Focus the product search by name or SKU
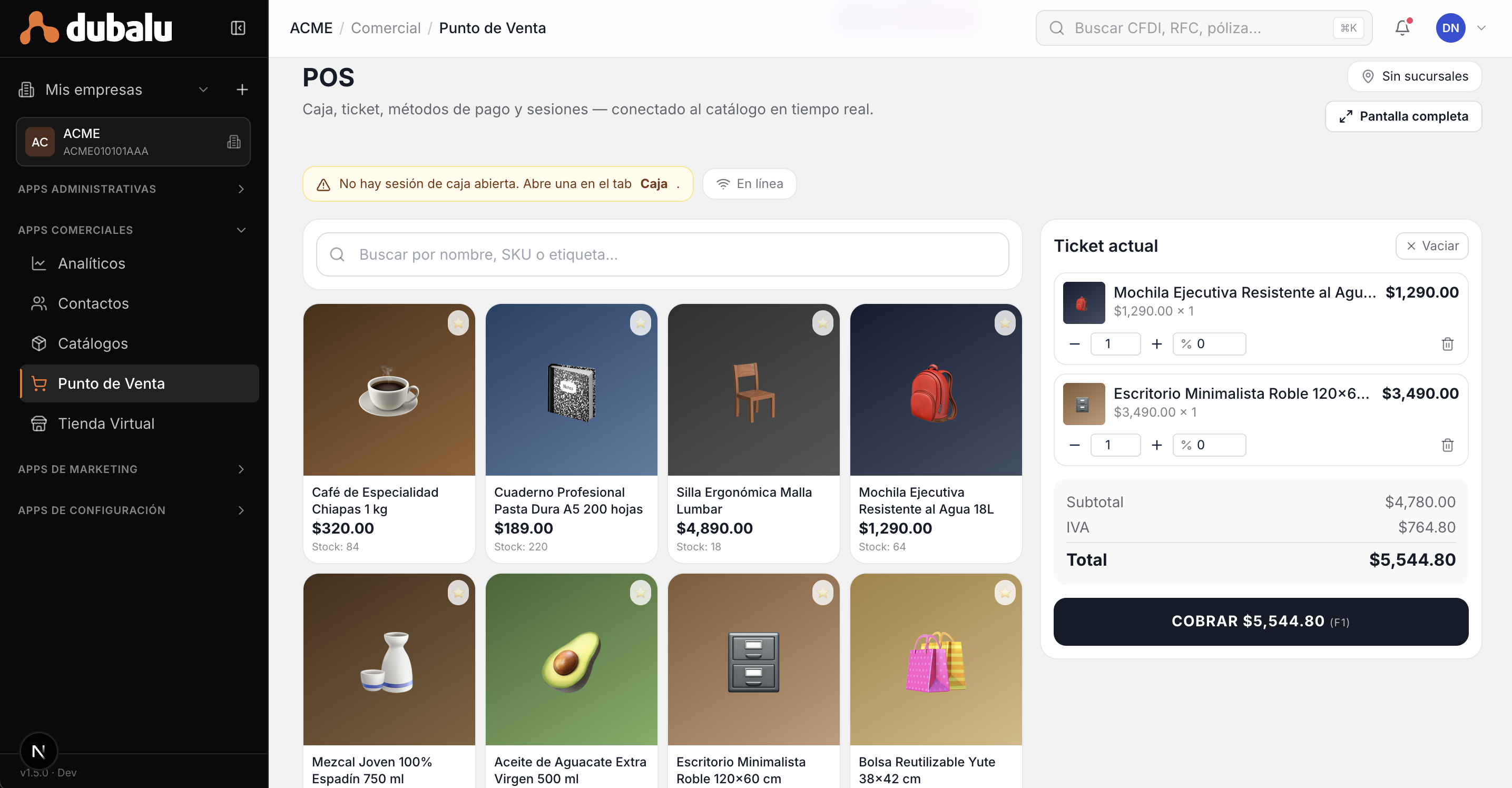Screen dimensions: 1512x788 tap(662, 254)
